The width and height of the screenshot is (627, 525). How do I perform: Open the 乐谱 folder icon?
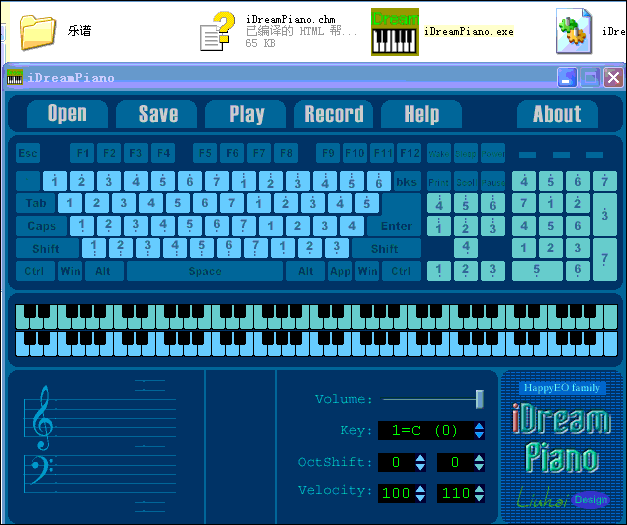37,32
